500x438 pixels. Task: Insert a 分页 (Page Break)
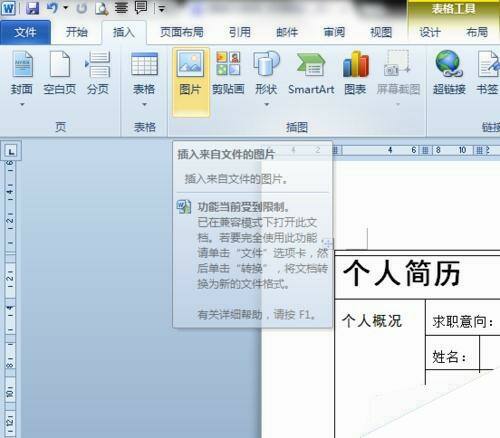click(98, 72)
